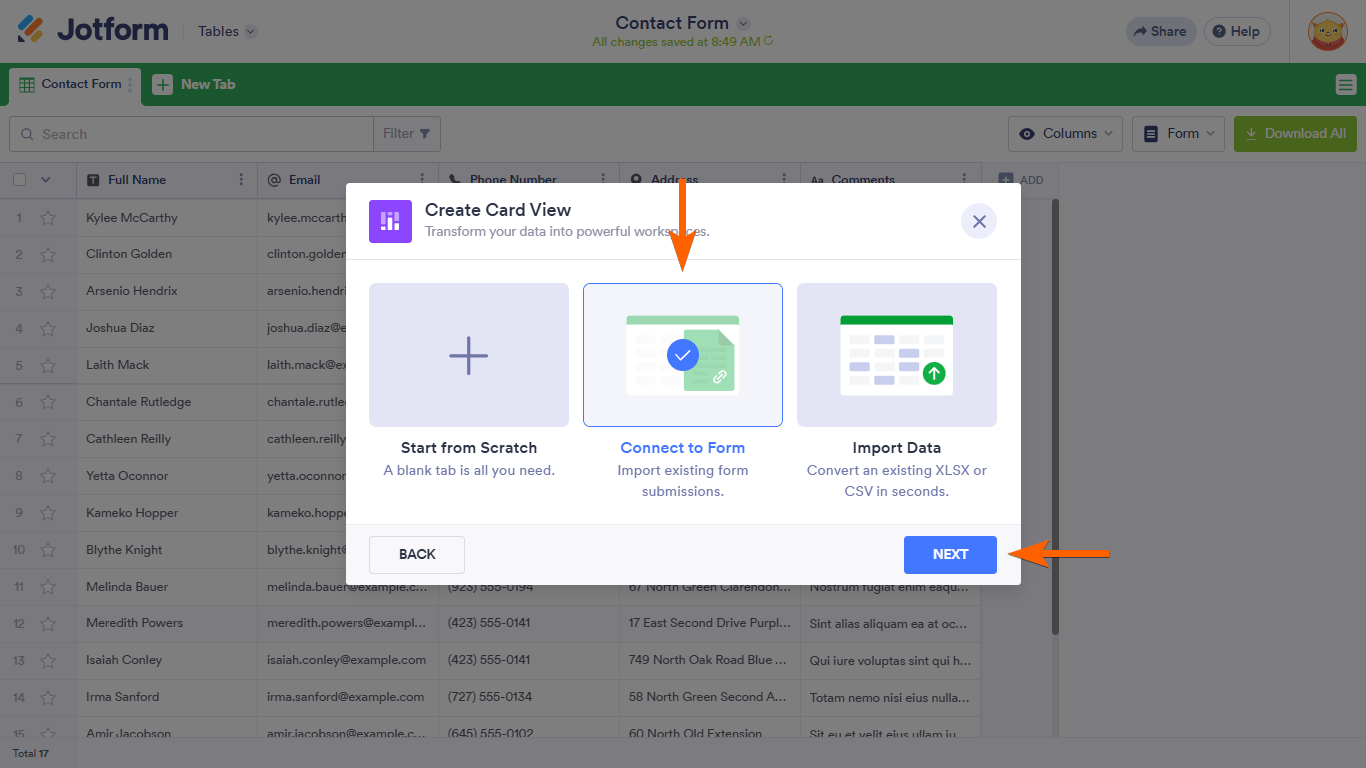Click the Import Data title
Screen dimensions: 1366x768
(x=897, y=448)
